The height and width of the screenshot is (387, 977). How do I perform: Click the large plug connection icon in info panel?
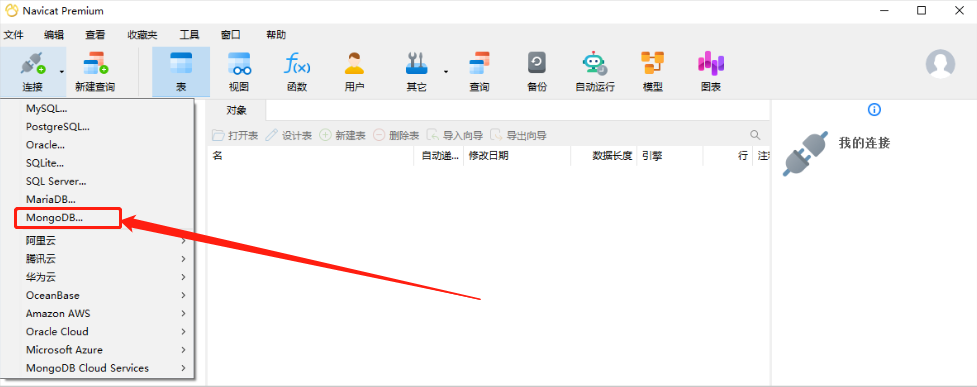pos(806,153)
